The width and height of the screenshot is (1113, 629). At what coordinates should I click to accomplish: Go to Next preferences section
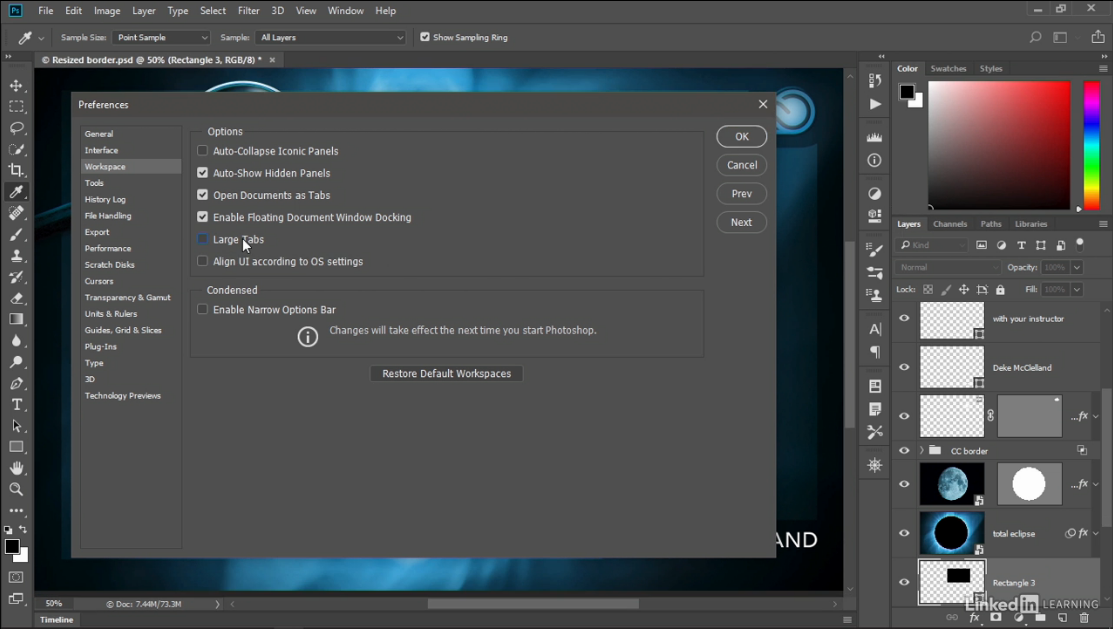(x=742, y=222)
